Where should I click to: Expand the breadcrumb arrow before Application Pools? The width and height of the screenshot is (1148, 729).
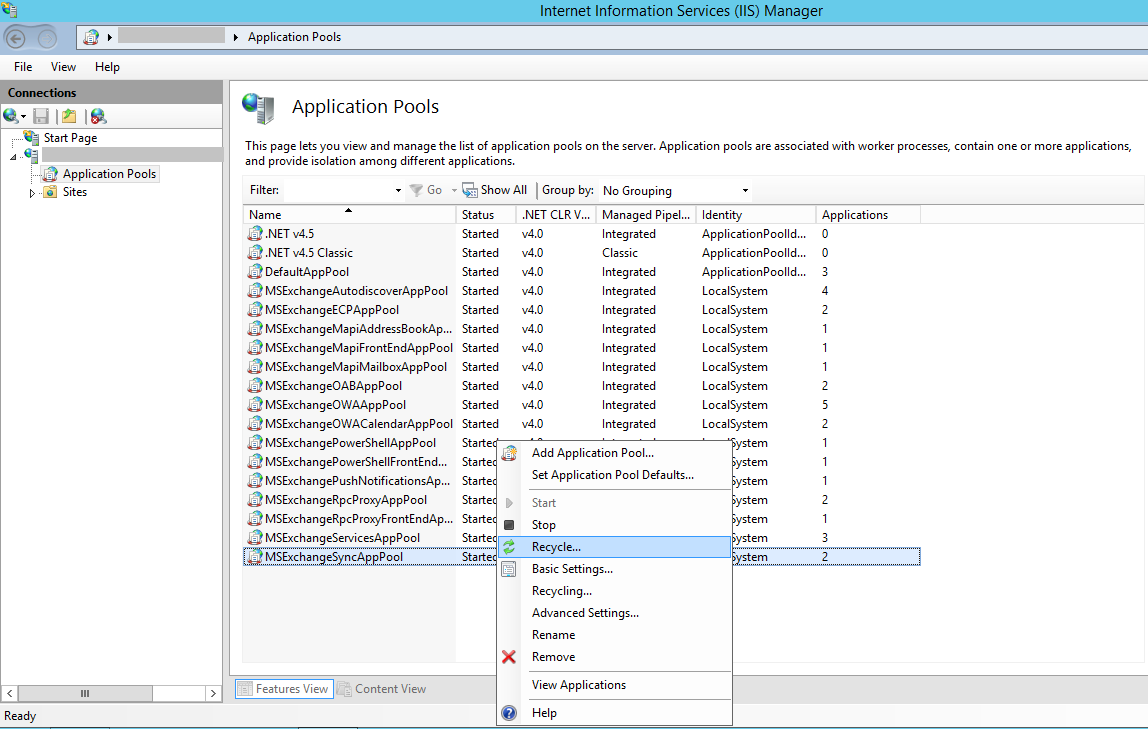(236, 37)
